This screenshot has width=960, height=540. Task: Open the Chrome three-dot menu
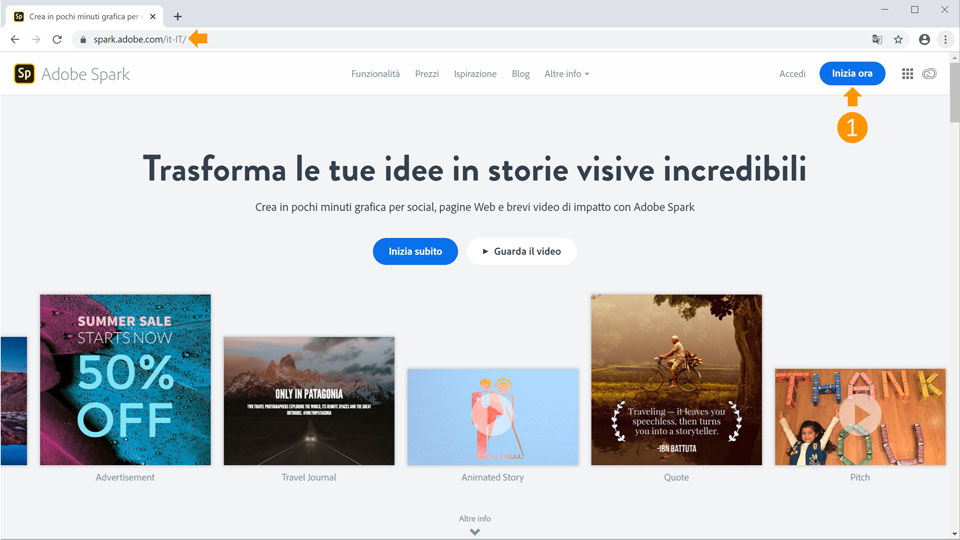(945, 39)
